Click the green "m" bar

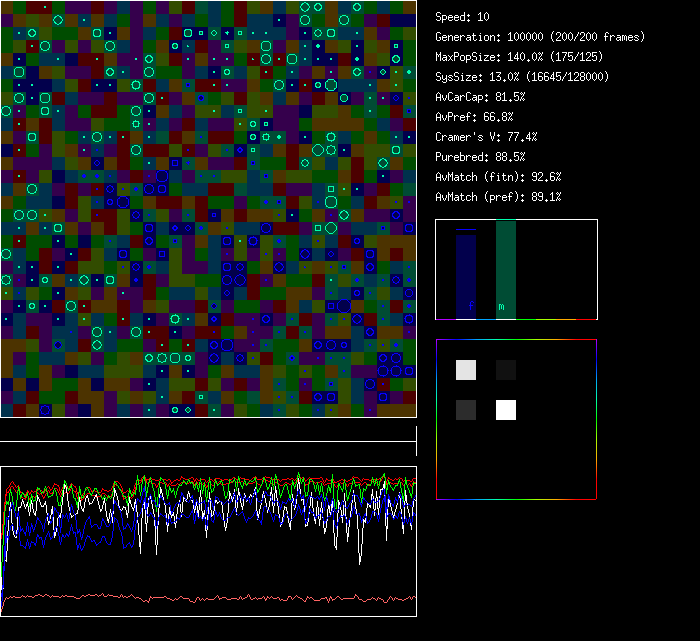tap(506, 270)
